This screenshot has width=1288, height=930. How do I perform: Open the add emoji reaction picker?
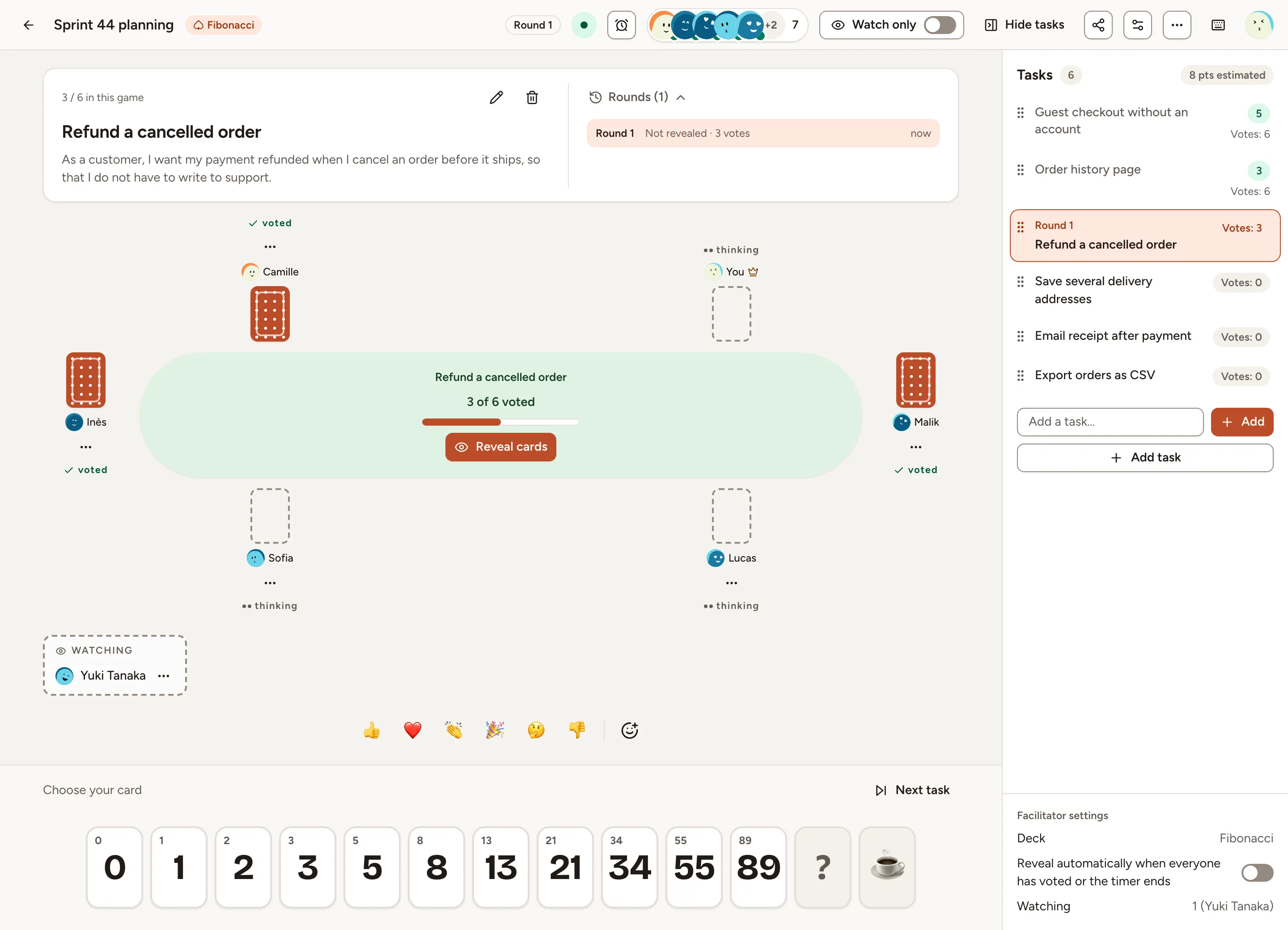tap(629, 730)
